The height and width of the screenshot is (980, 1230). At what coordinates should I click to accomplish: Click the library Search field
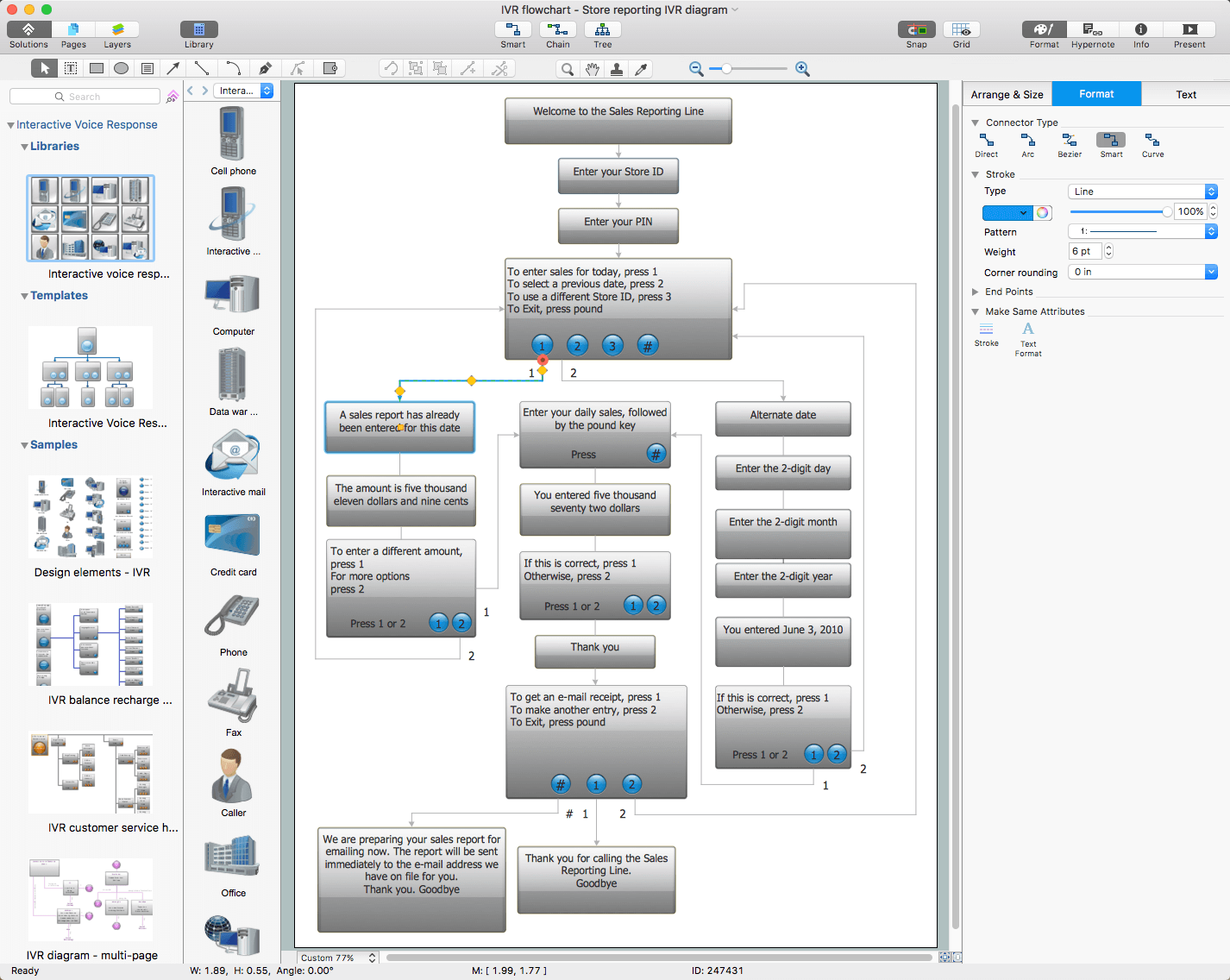pyautogui.click(x=85, y=97)
